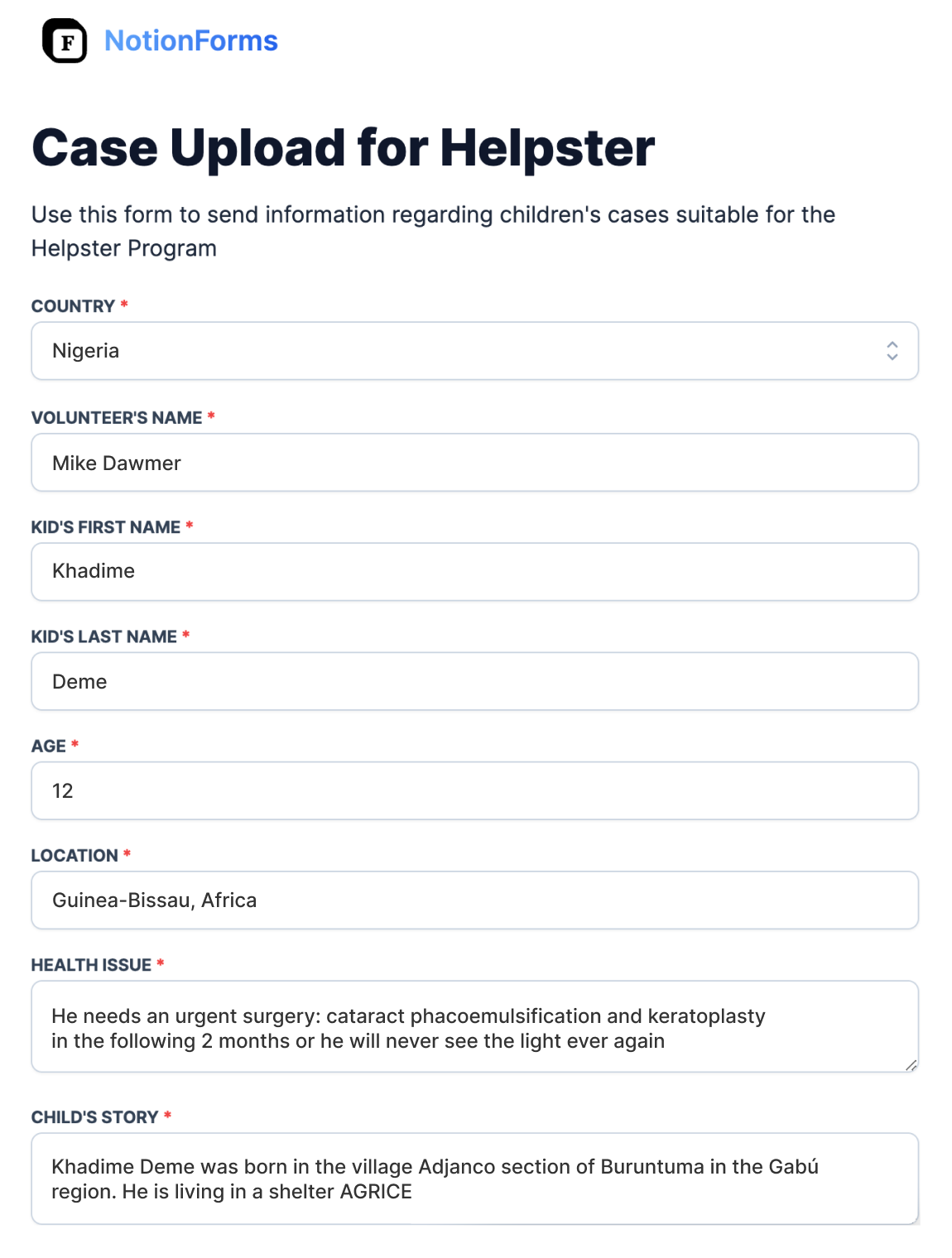Click the KID'S LAST NAME label
This screenshot has height=1258, width=952.
click(104, 636)
